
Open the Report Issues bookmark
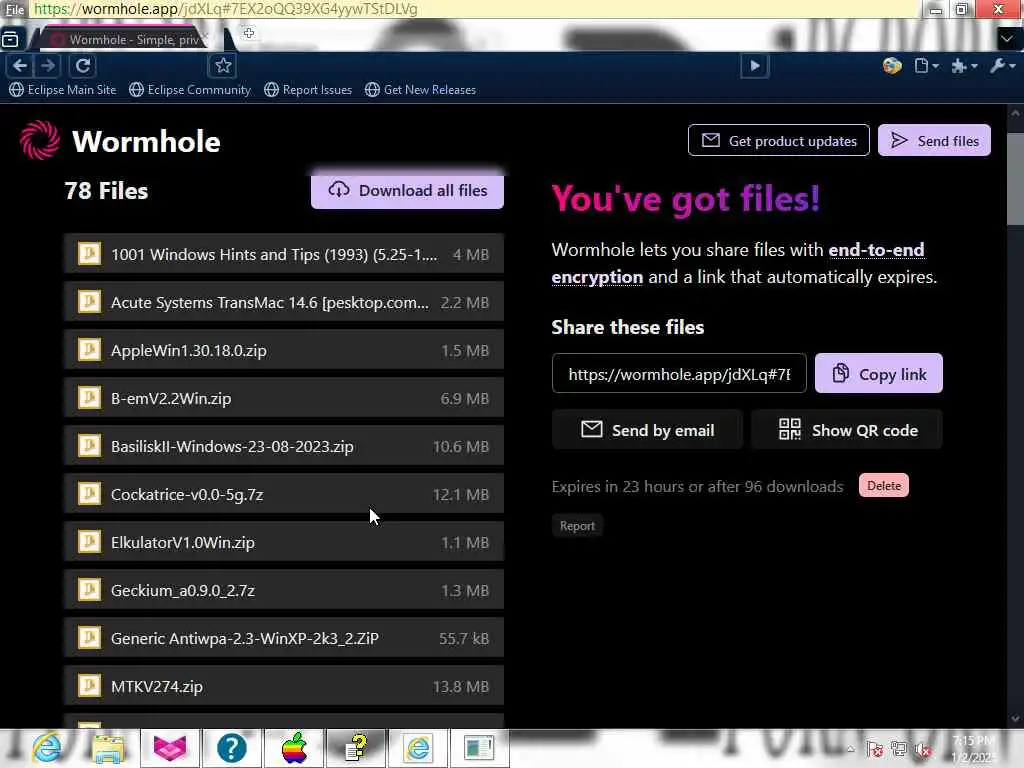pyautogui.click(x=308, y=89)
